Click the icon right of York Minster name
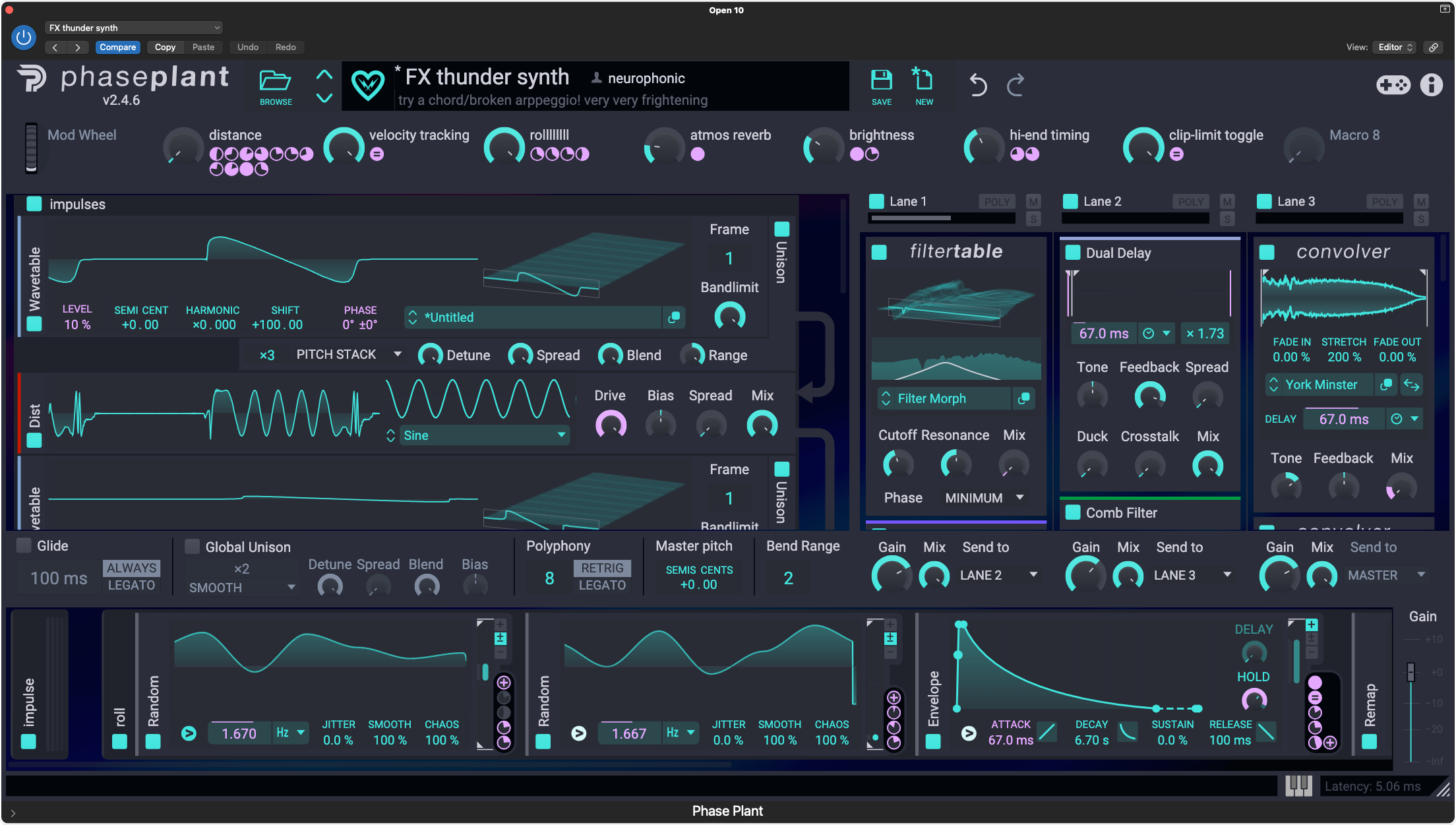Image resolution: width=1456 pixels, height=825 pixels. pyautogui.click(x=1387, y=384)
